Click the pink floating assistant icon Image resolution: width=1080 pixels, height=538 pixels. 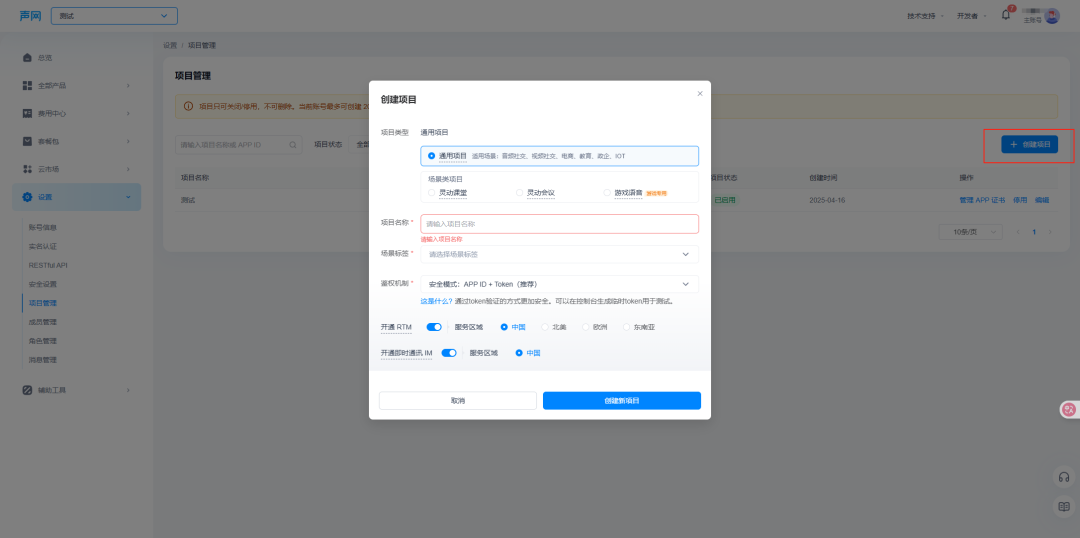[x=1070, y=410]
